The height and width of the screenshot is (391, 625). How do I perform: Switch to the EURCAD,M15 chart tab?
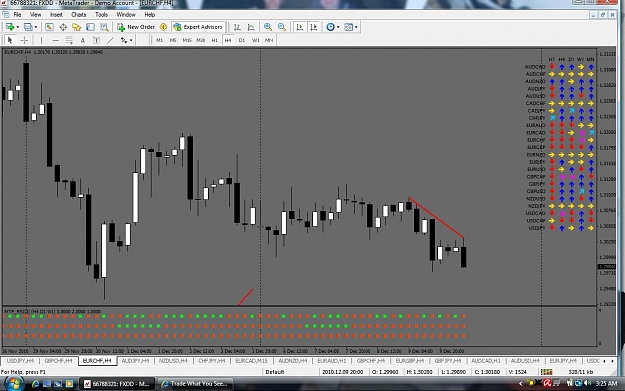pos(251,361)
